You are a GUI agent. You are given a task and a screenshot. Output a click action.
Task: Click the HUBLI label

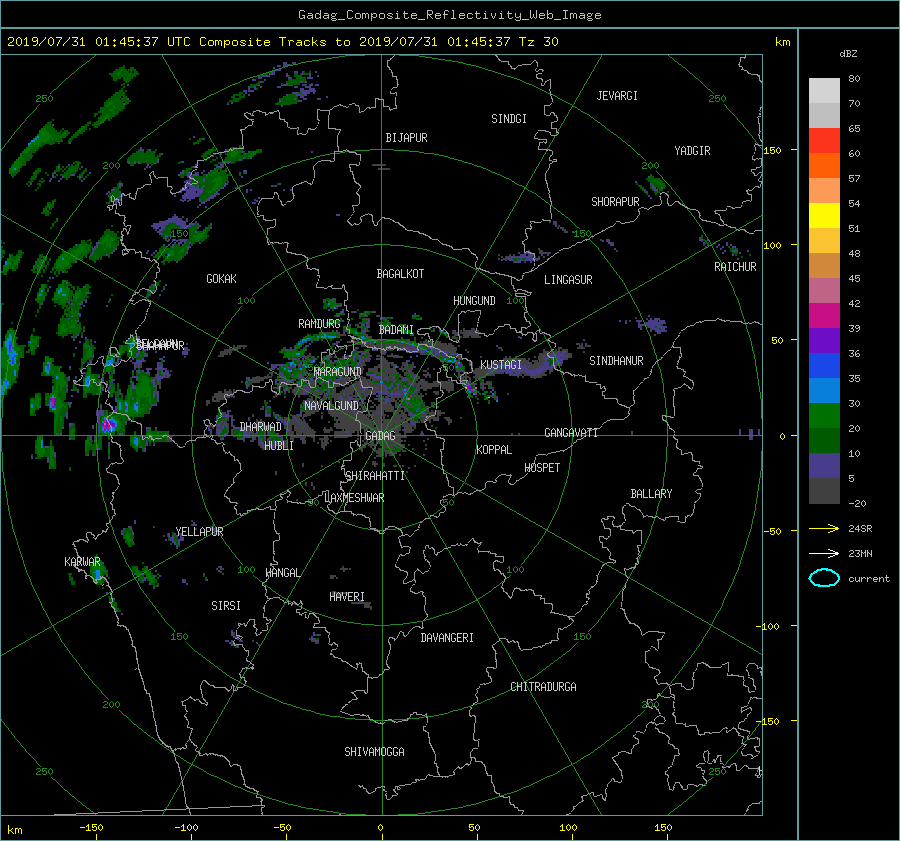tap(279, 446)
